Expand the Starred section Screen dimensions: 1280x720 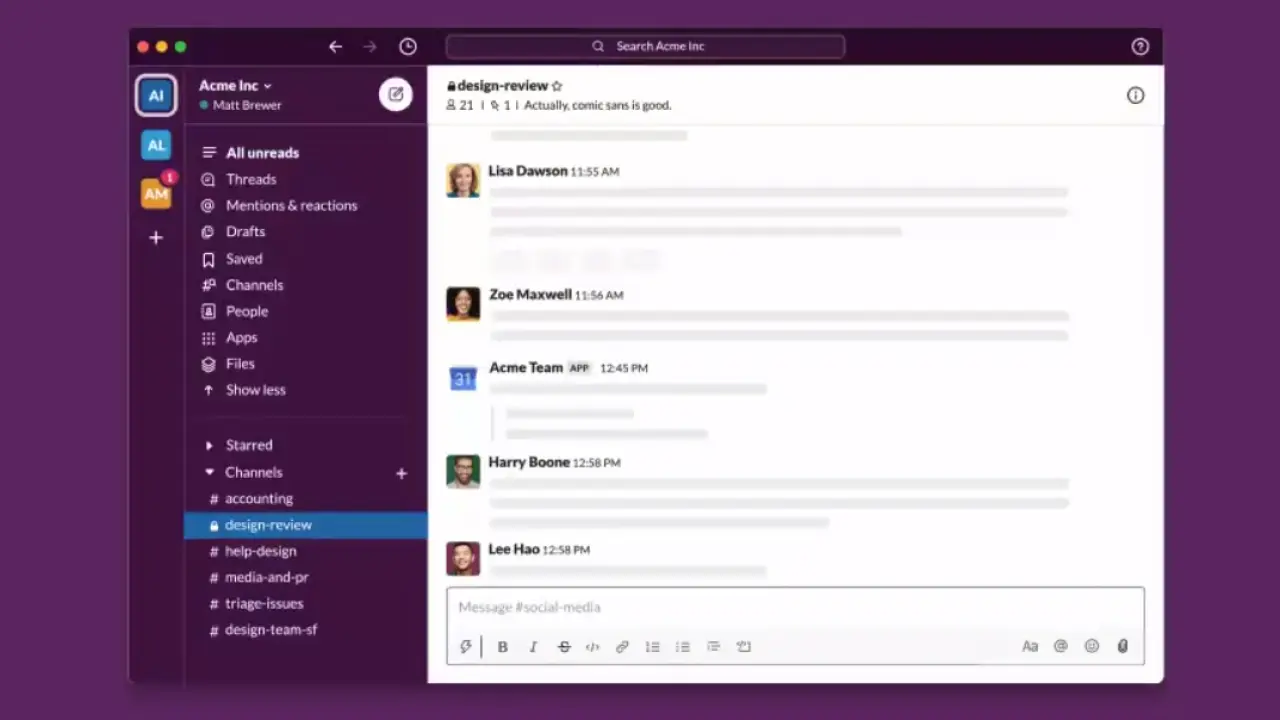[209, 446]
